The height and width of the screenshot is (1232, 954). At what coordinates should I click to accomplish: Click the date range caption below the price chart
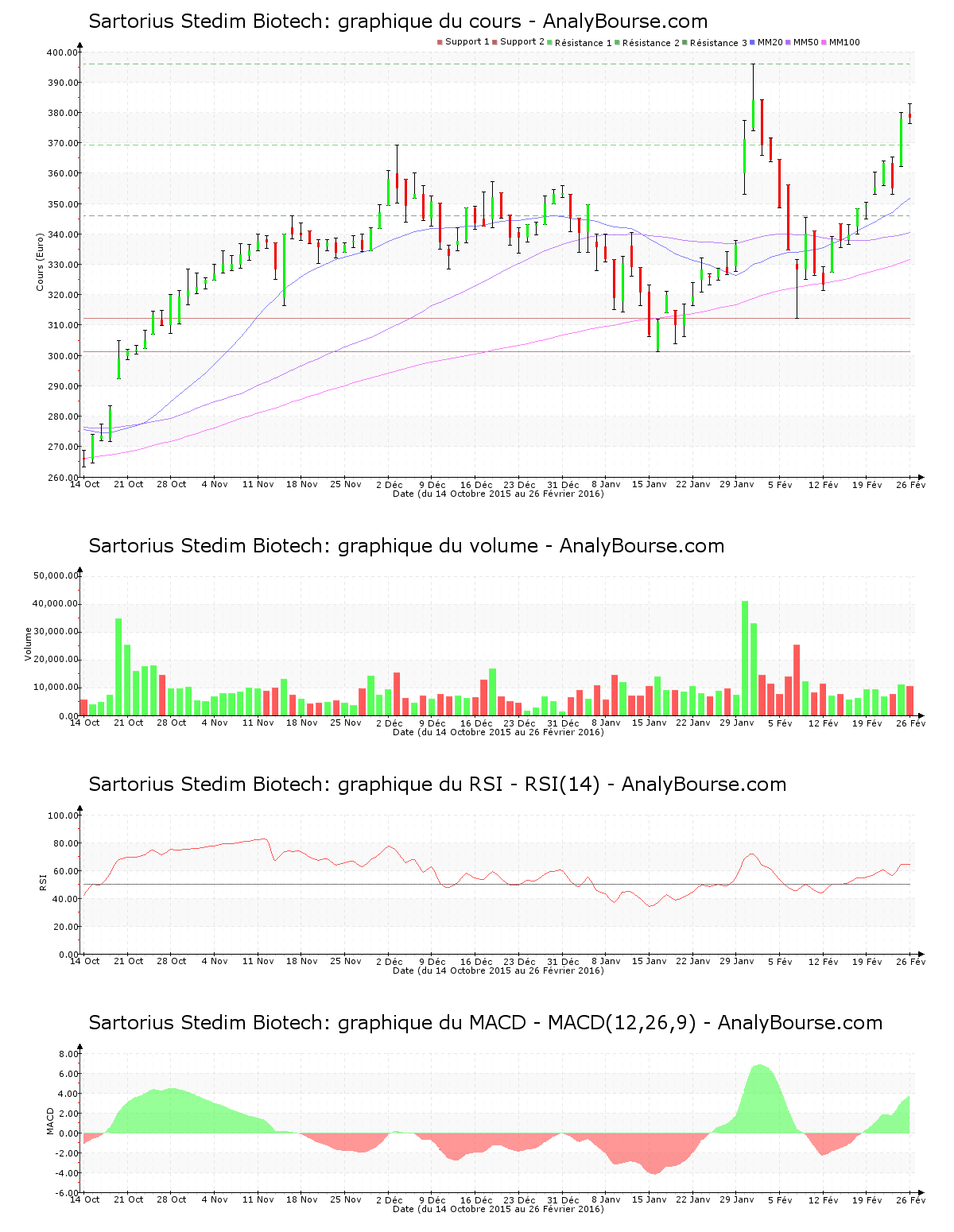click(498, 494)
